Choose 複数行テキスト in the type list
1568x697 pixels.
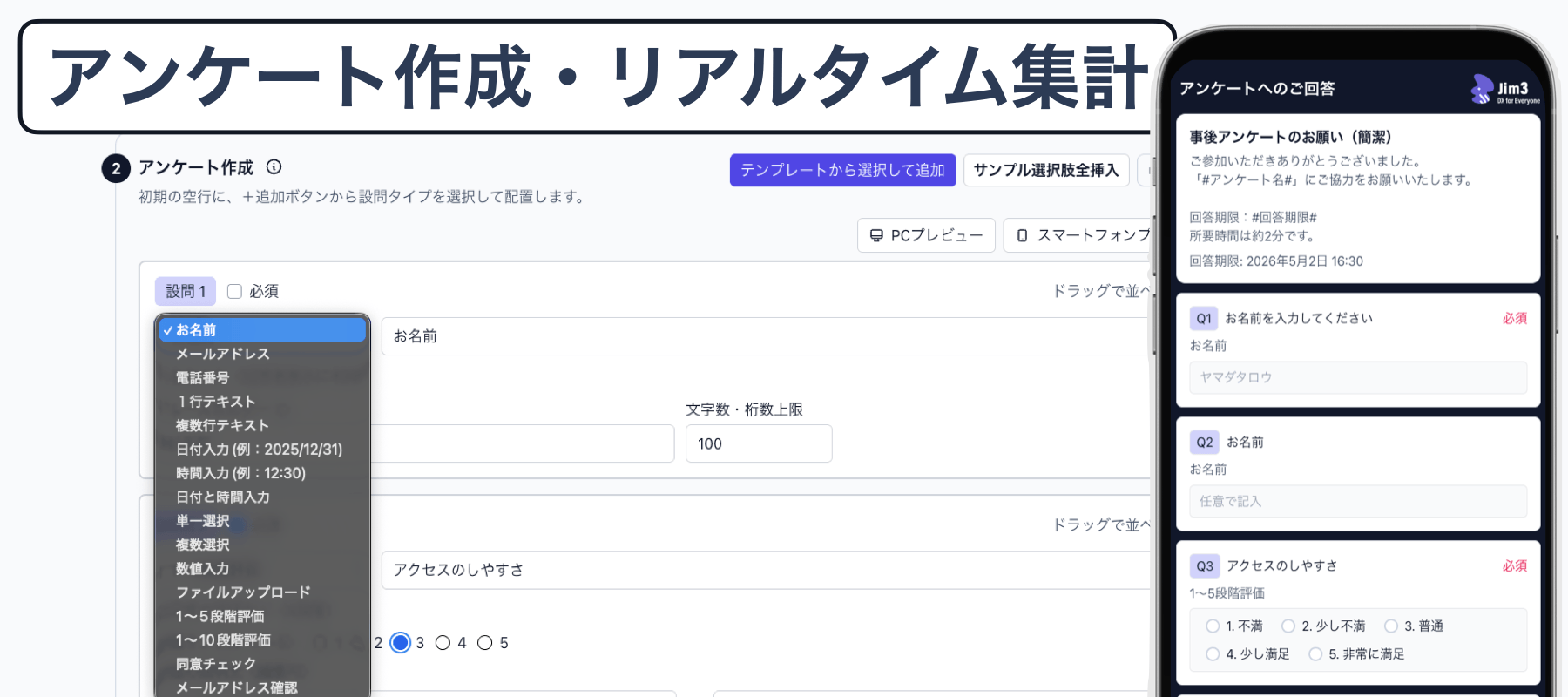(x=262, y=425)
